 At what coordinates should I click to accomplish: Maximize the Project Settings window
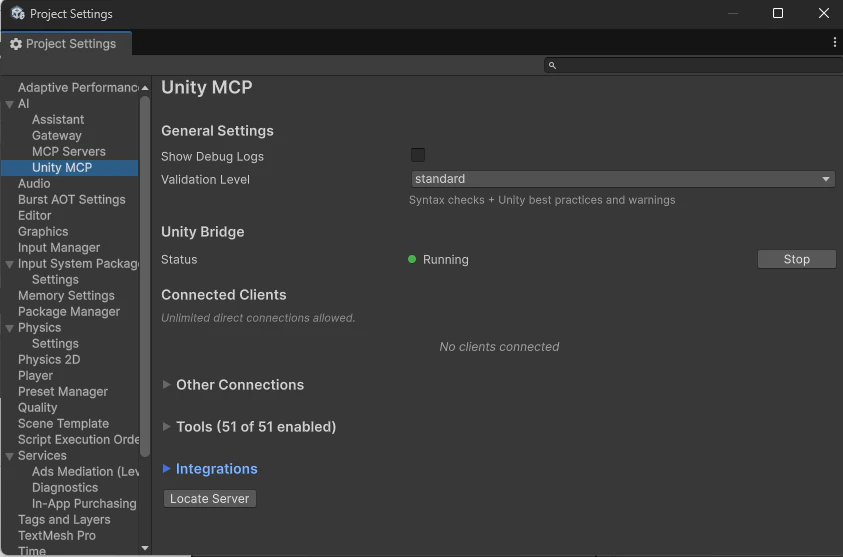coord(778,13)
